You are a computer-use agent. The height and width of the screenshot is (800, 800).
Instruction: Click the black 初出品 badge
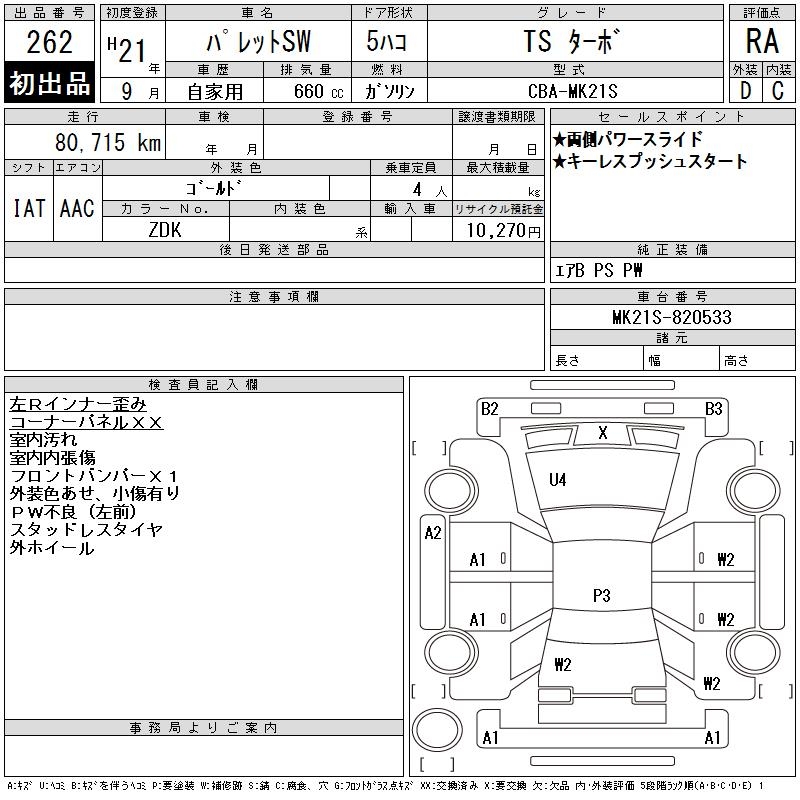coord(50,84)
